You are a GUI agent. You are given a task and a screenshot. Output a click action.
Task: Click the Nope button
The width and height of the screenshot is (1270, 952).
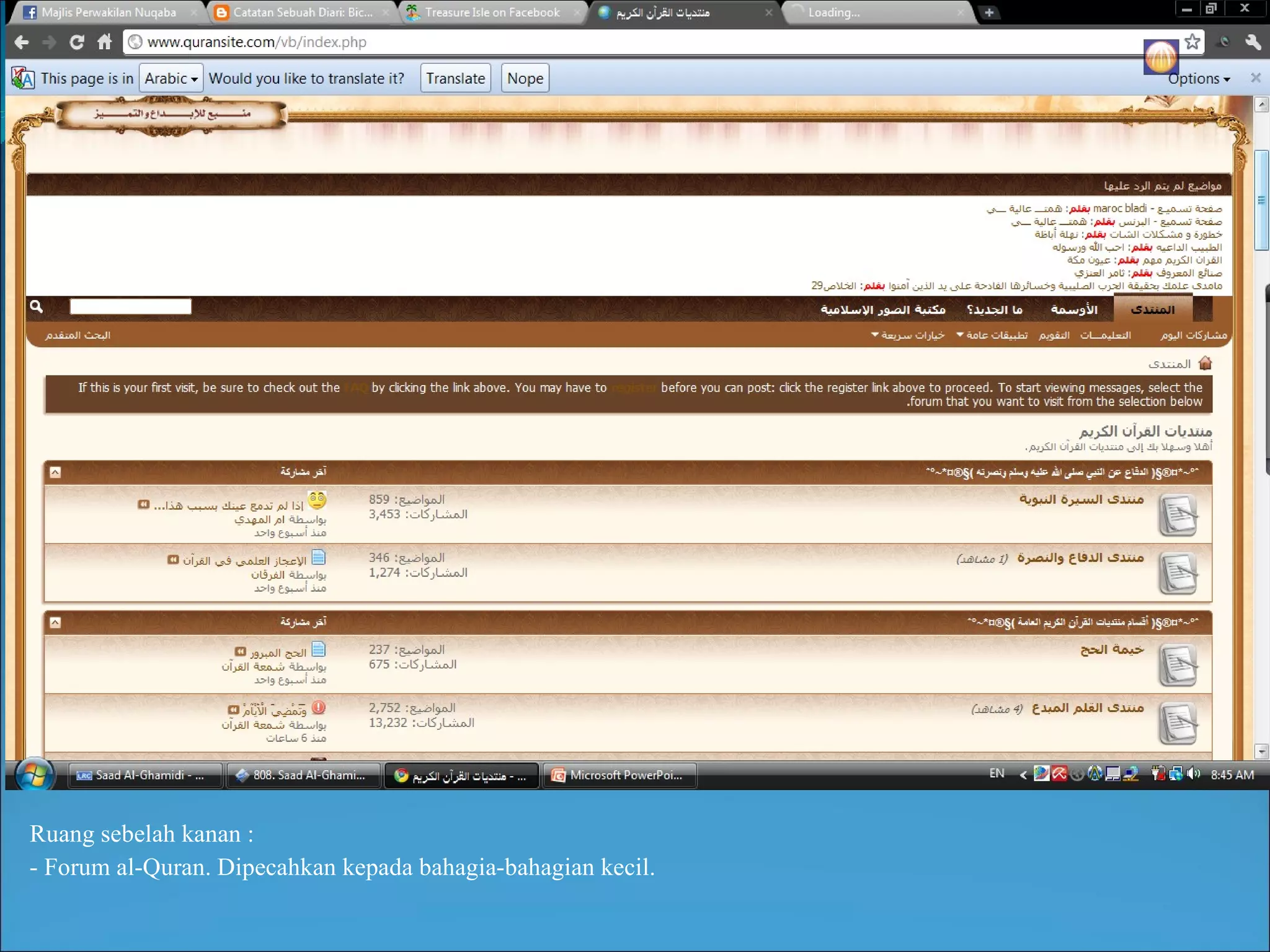pos(525,79)
